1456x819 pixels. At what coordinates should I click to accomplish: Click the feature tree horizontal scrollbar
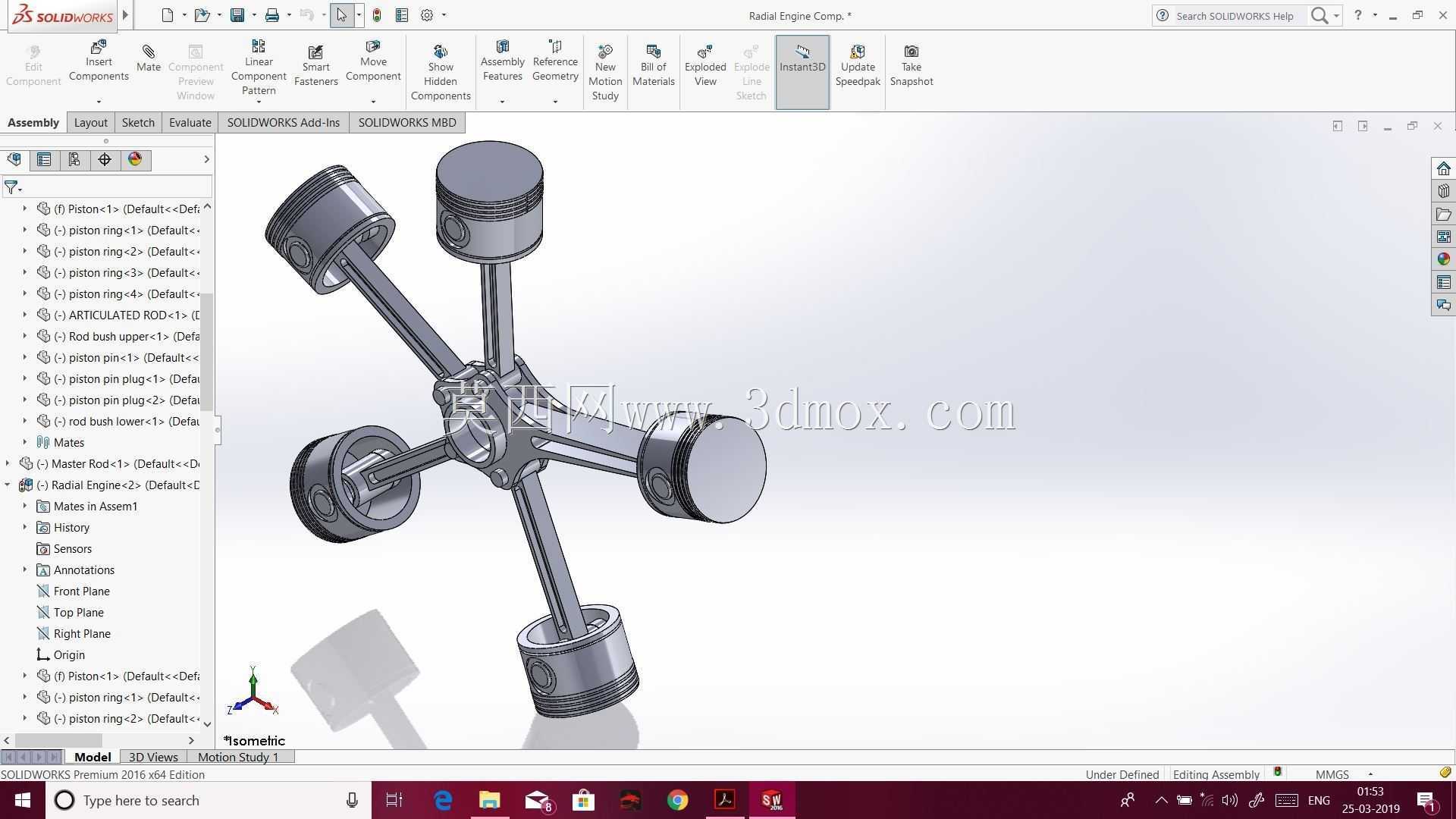58,740
